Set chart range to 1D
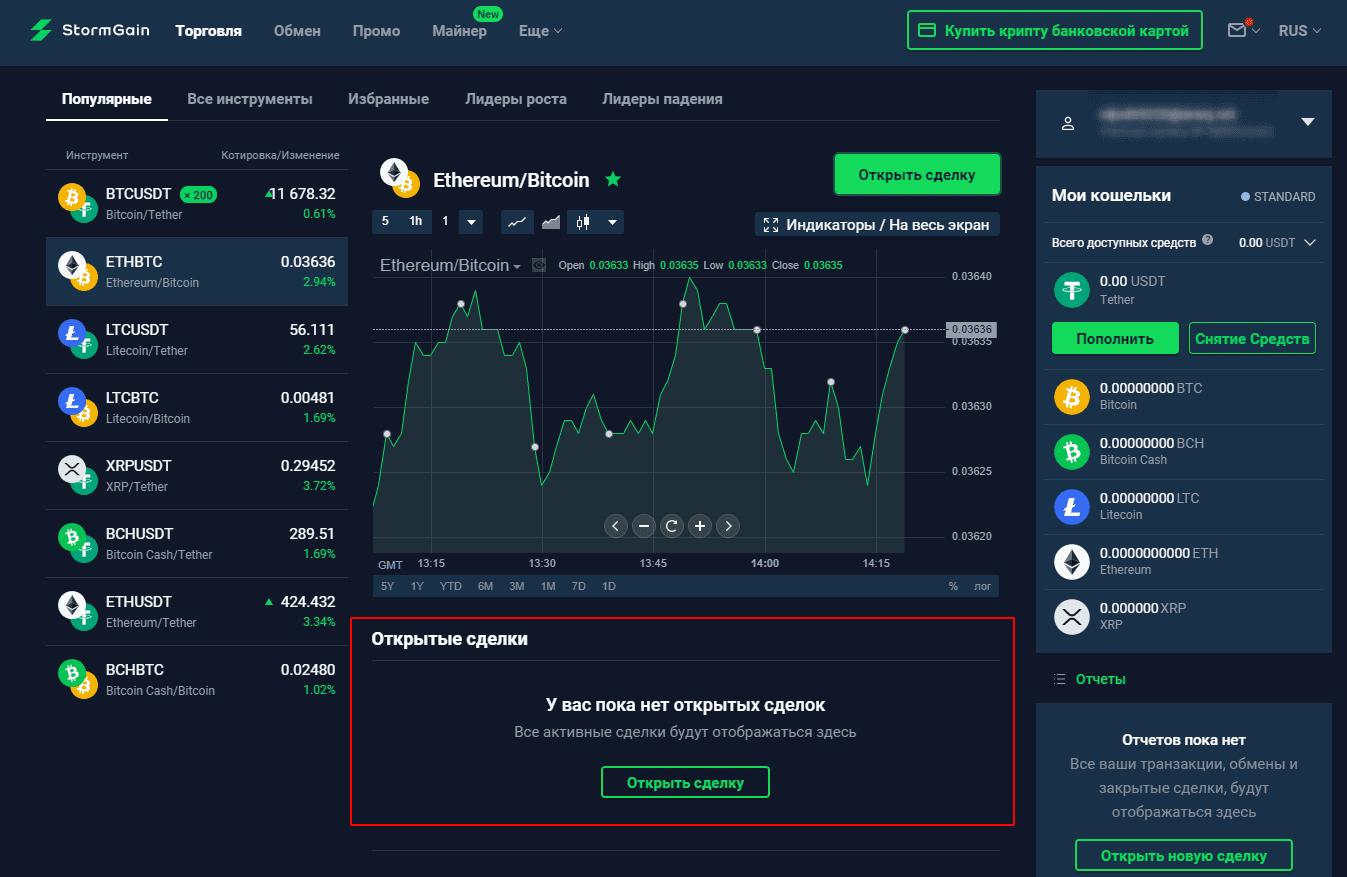Screen dimensions: 1347x877 pyautogui.click(x=609, y=586)
